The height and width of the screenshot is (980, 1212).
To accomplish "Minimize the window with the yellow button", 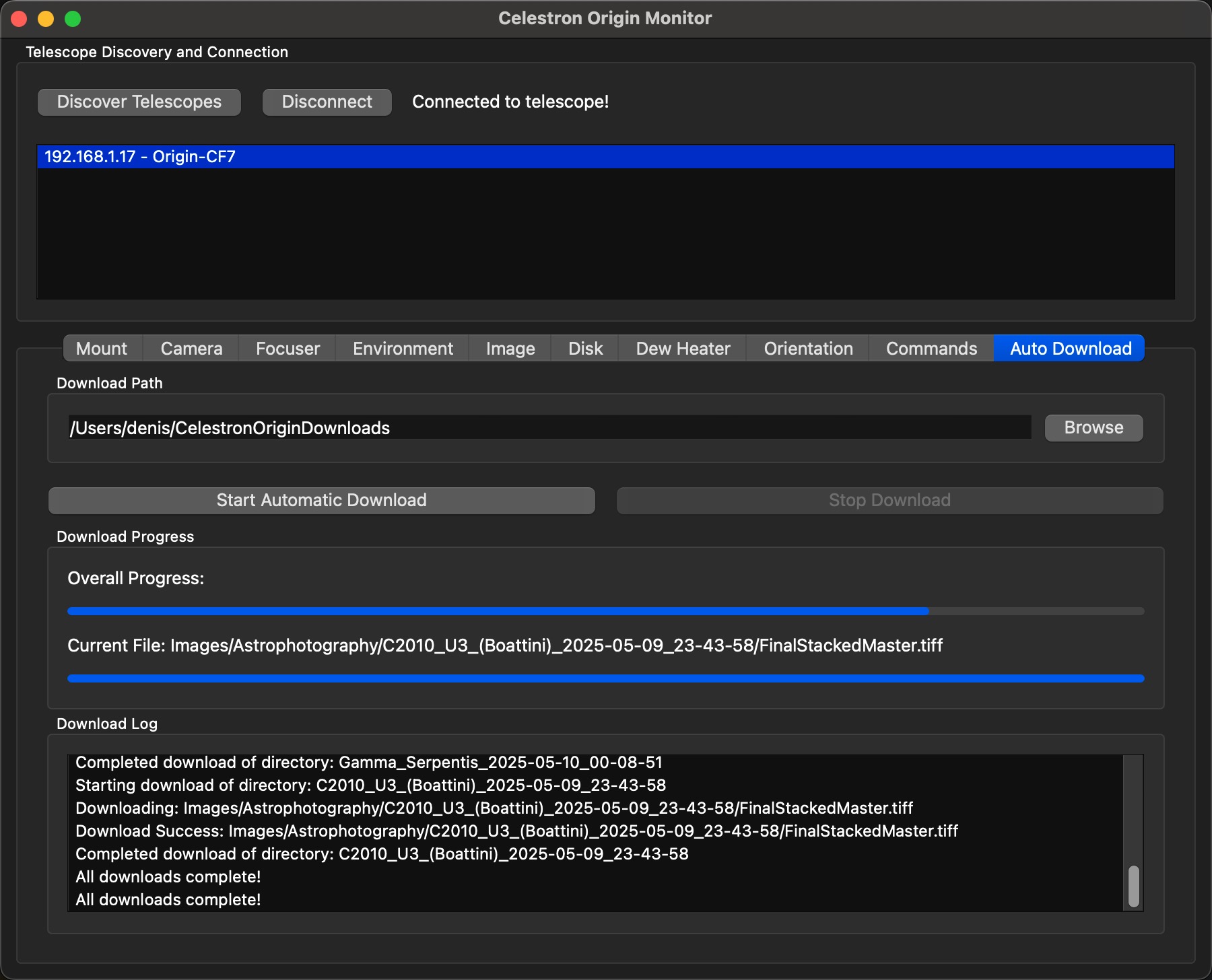I will click(x=46, y=19).
